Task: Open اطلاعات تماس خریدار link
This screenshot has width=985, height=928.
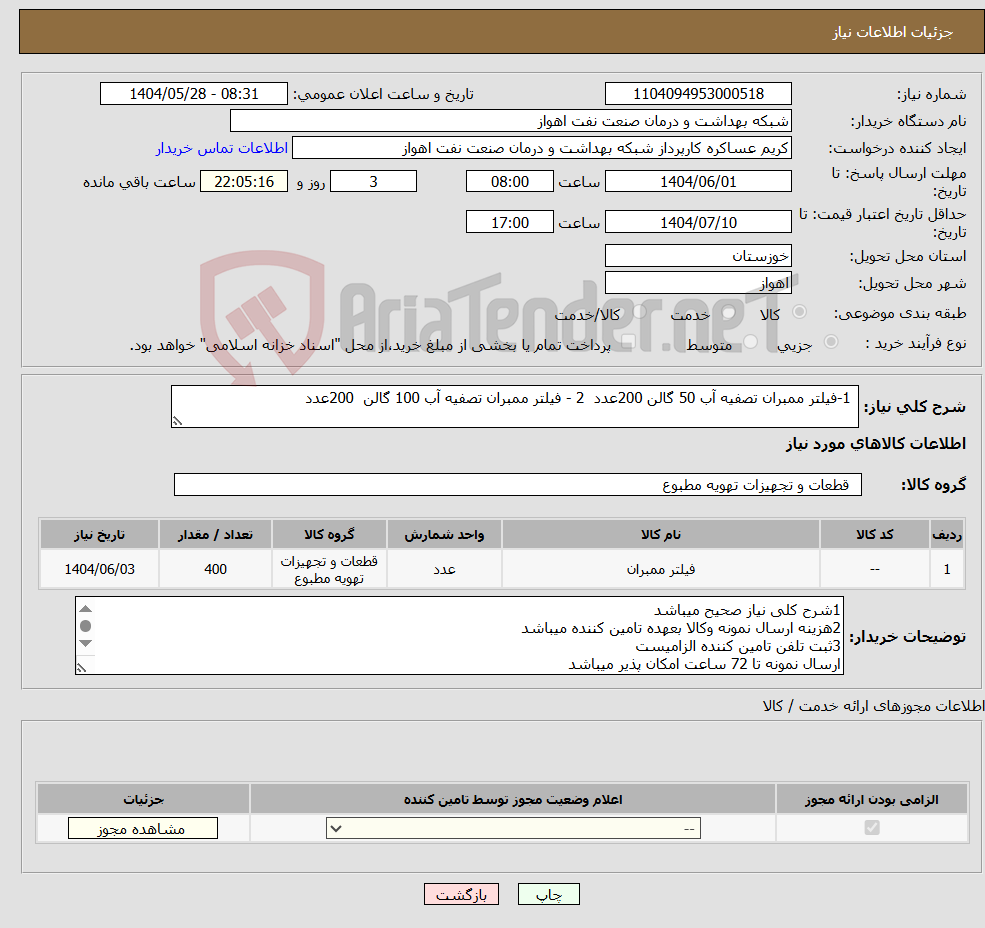Action: (x=222, y=148)
